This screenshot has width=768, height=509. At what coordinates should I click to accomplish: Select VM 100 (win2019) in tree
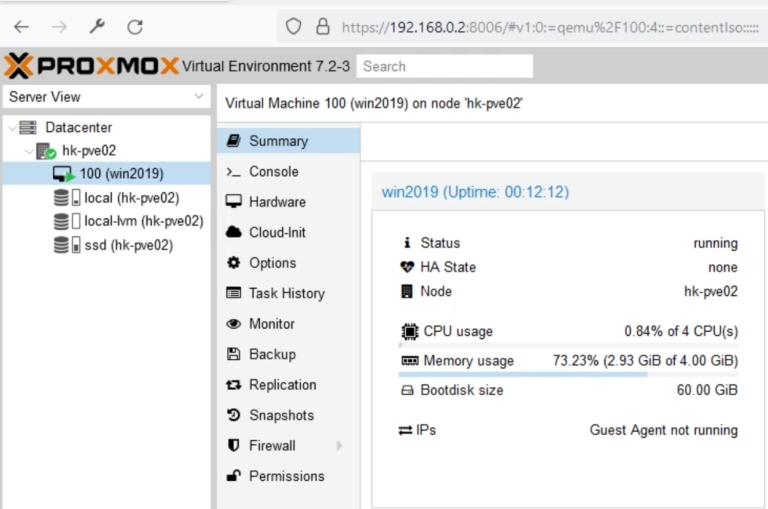click(121, 174)
